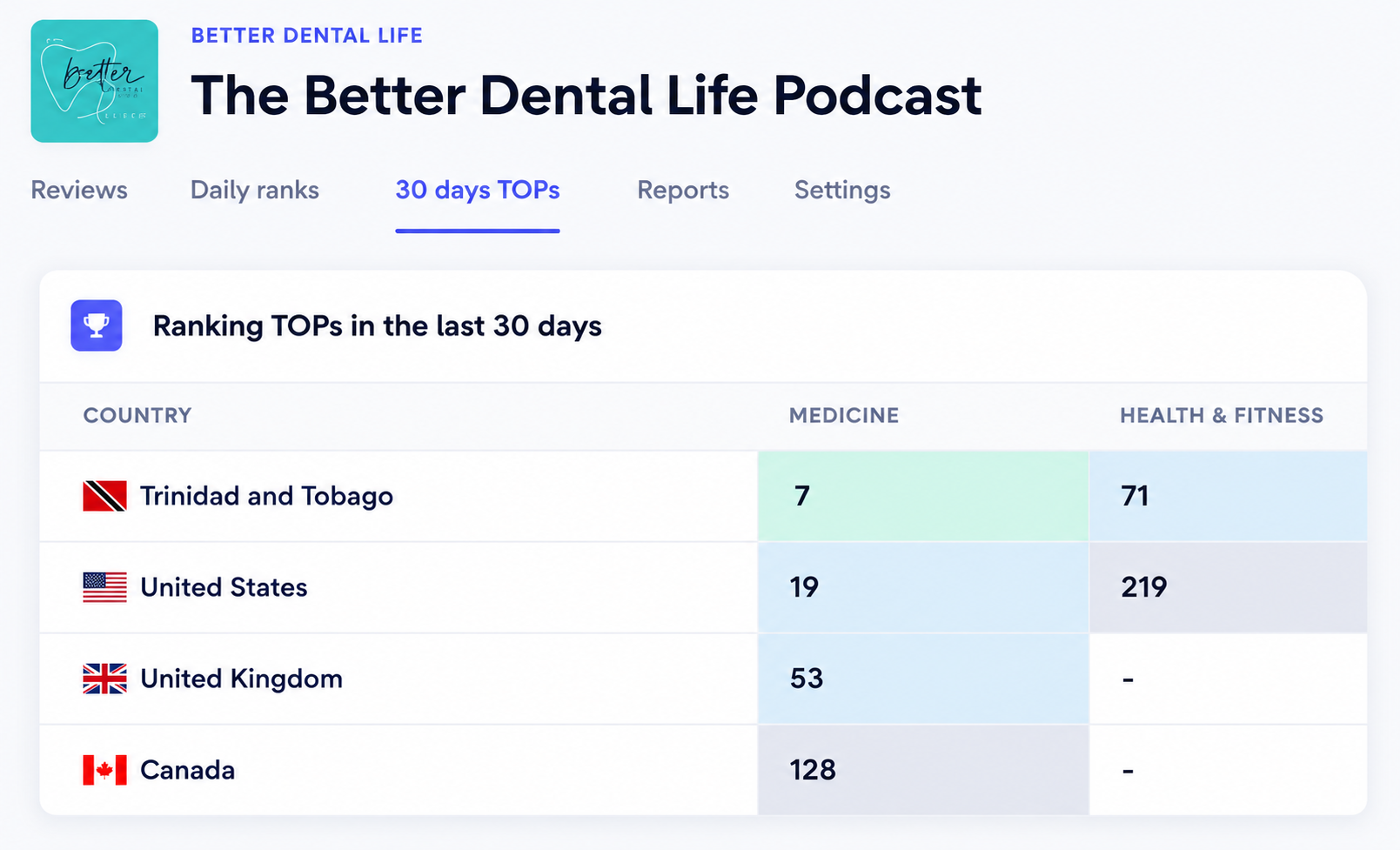Click the Better Dental Life podcast logo
Image resolution: width=1400 pixels, height=850 pixels.
(94, 81)
